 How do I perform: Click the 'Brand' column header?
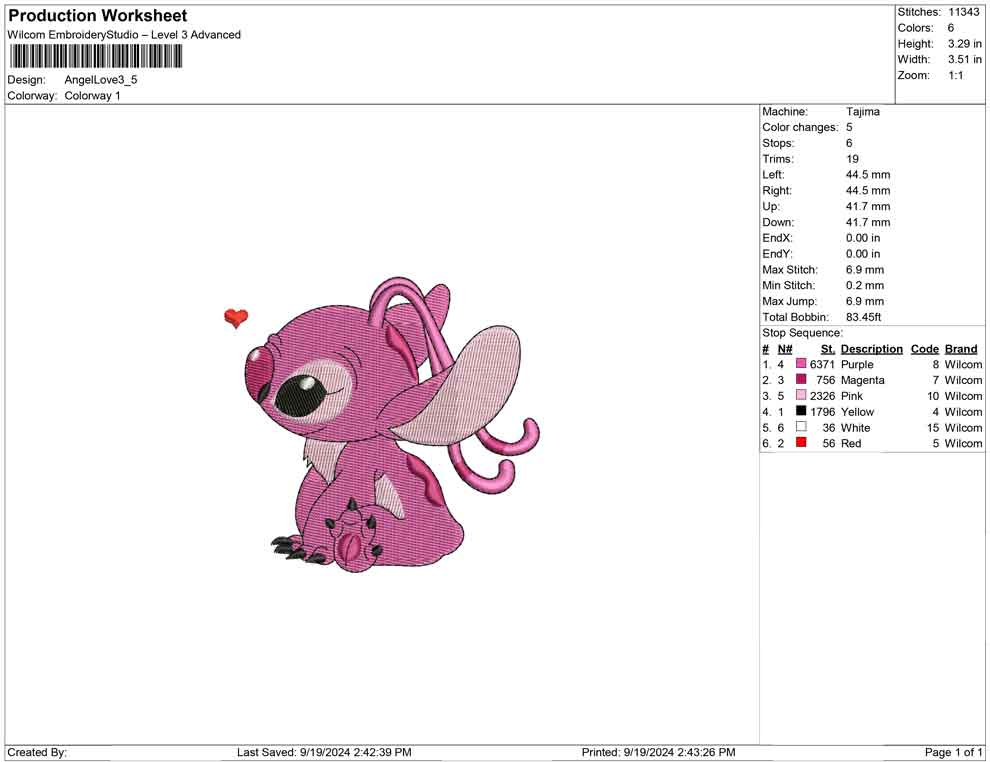click(961, 348)
